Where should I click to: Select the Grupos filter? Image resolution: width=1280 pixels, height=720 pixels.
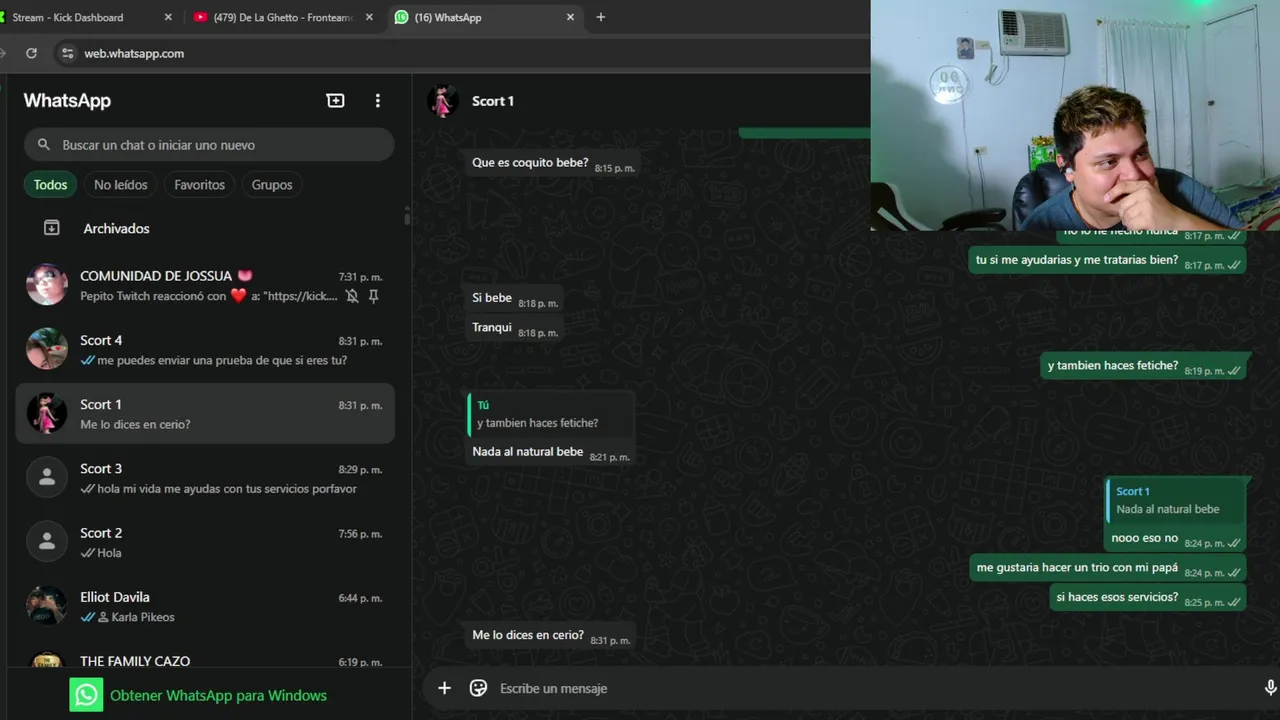(272, 184)
